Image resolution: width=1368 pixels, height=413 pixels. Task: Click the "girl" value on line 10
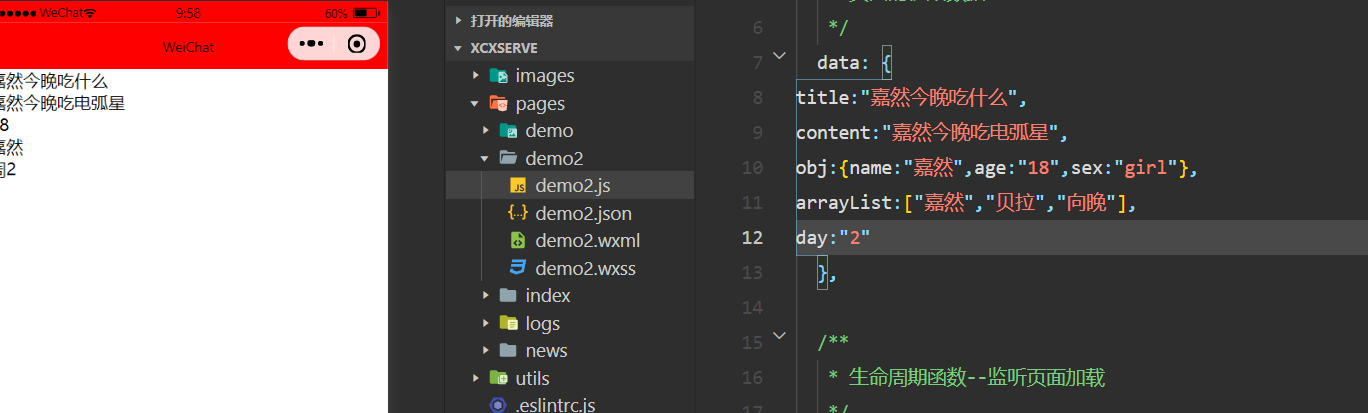tap(1147, 167)
